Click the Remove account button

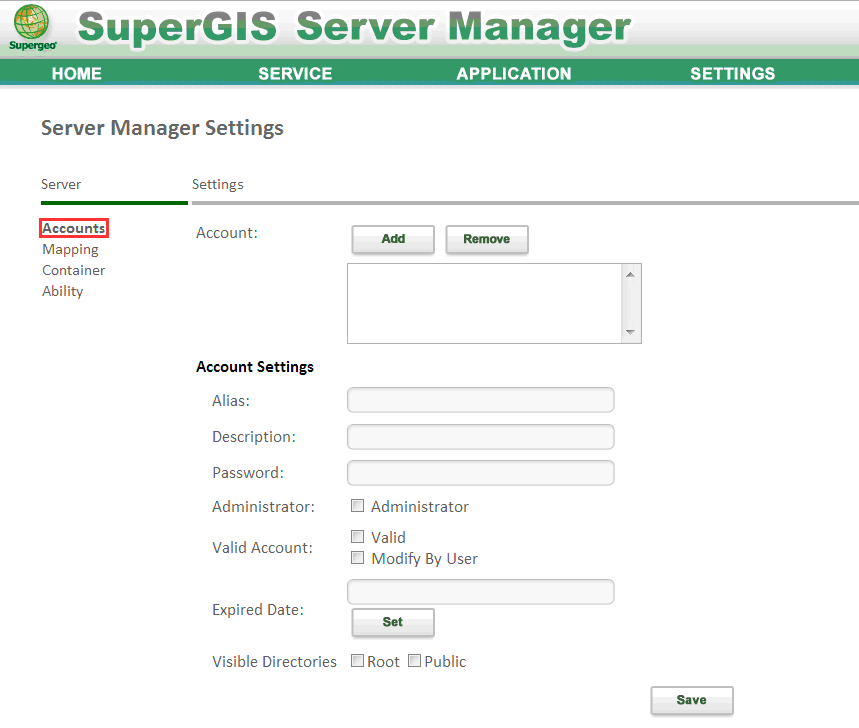(486, 239)
